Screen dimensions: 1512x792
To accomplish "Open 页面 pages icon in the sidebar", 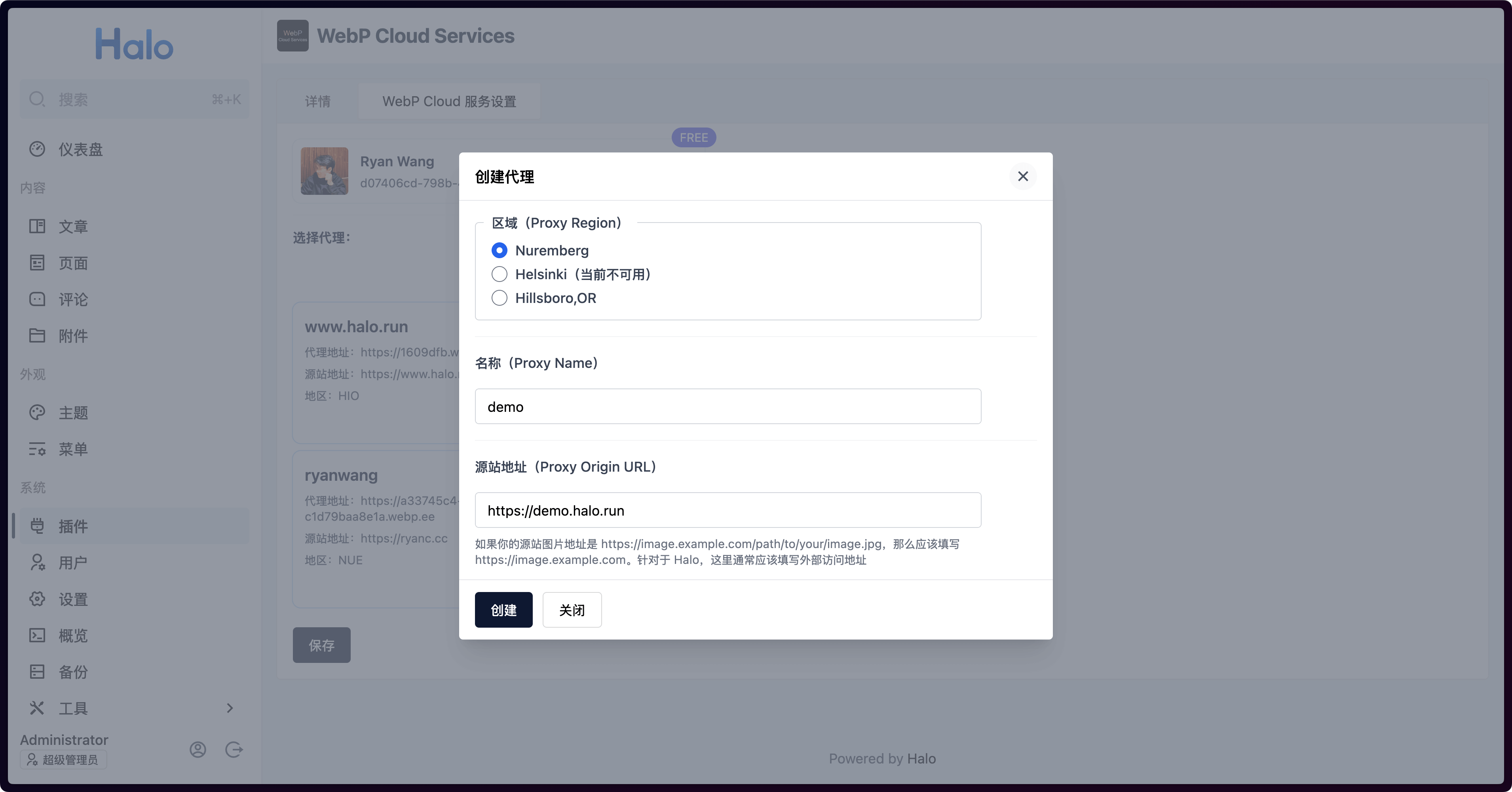I will [x=37, y=263].
